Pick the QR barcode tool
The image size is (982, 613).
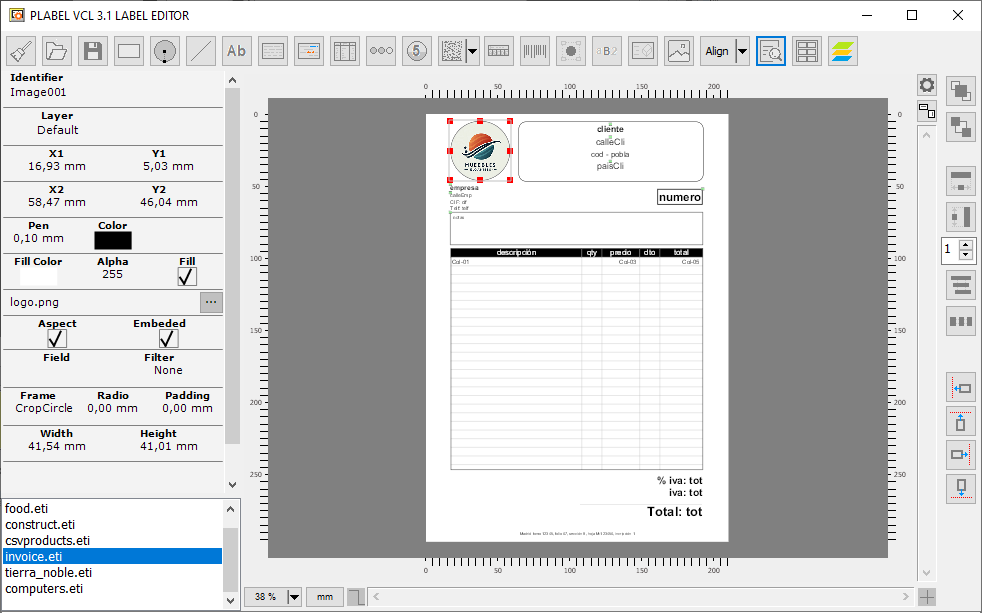pos(450,51)
